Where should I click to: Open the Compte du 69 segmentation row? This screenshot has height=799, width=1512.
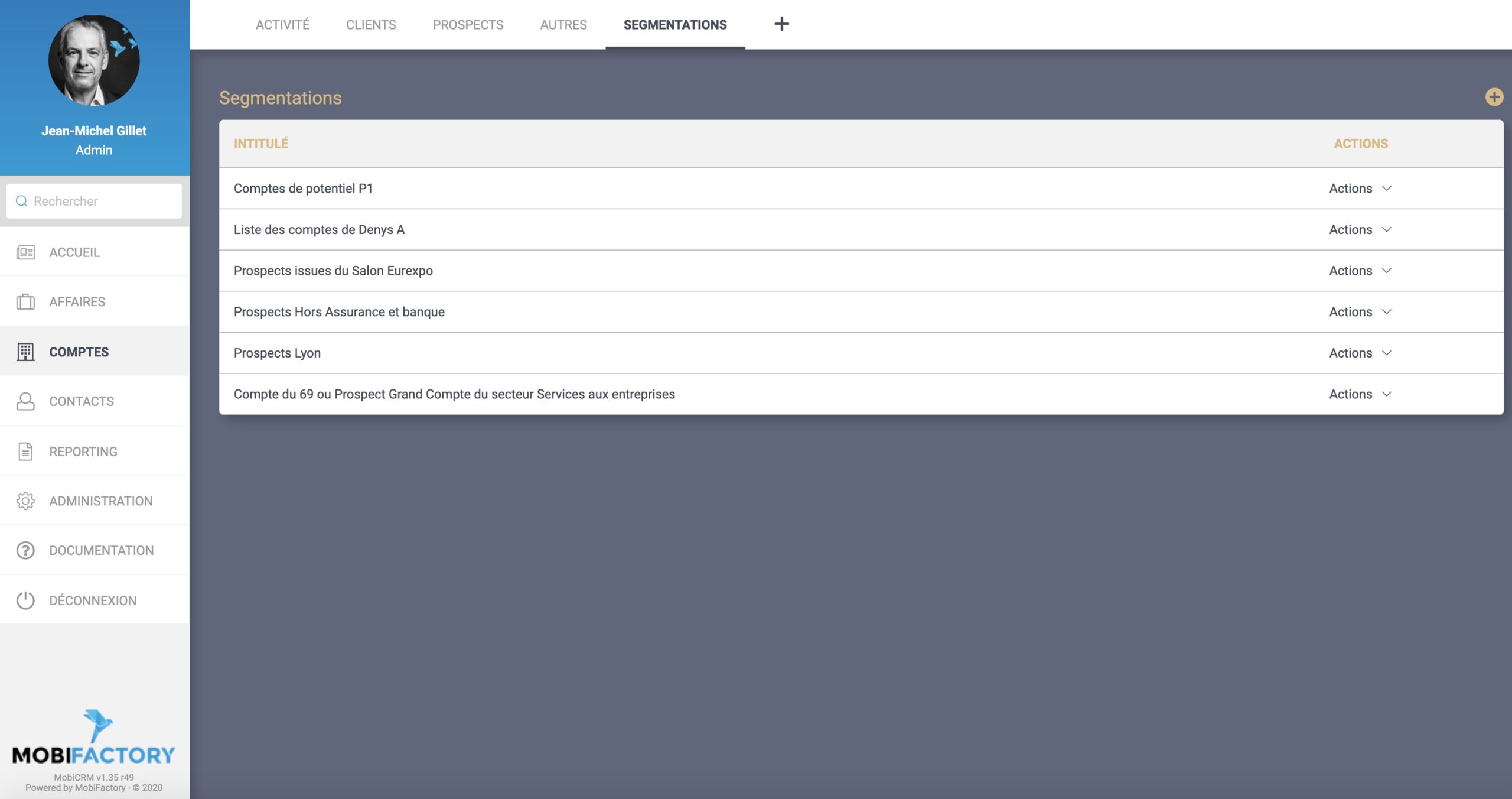[454, 394]
